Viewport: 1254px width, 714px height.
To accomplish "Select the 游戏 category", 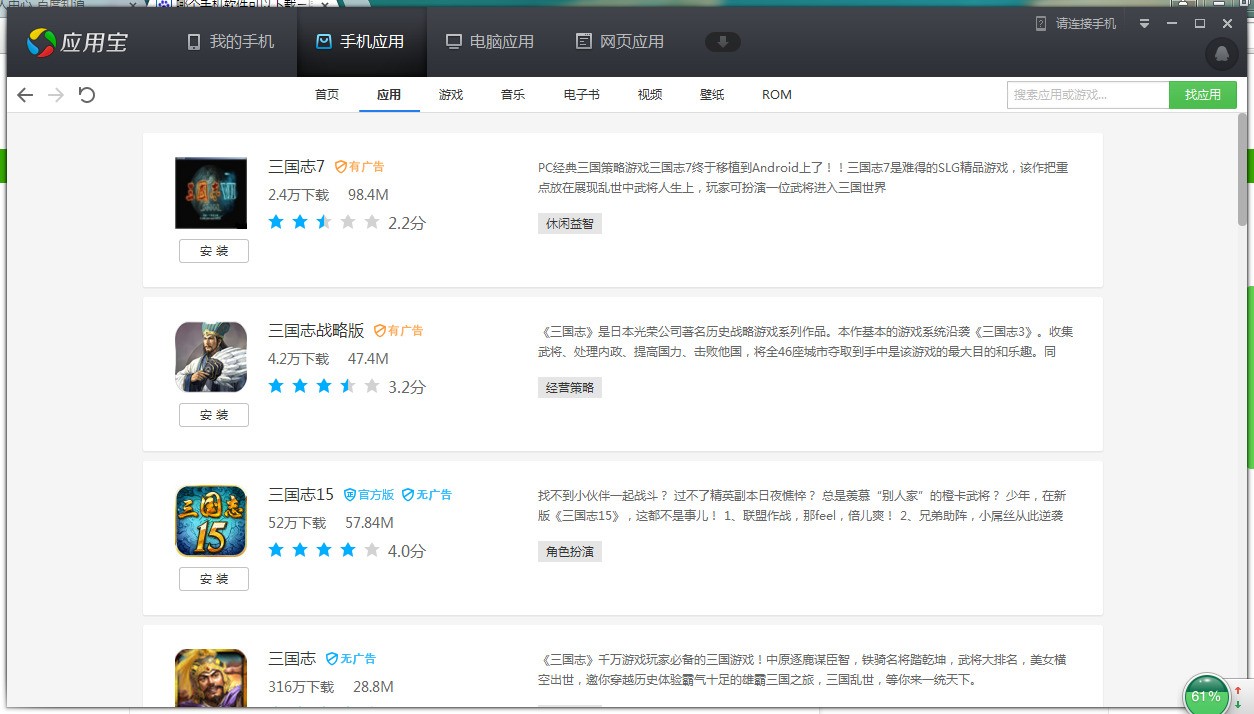I will (451, 95).
